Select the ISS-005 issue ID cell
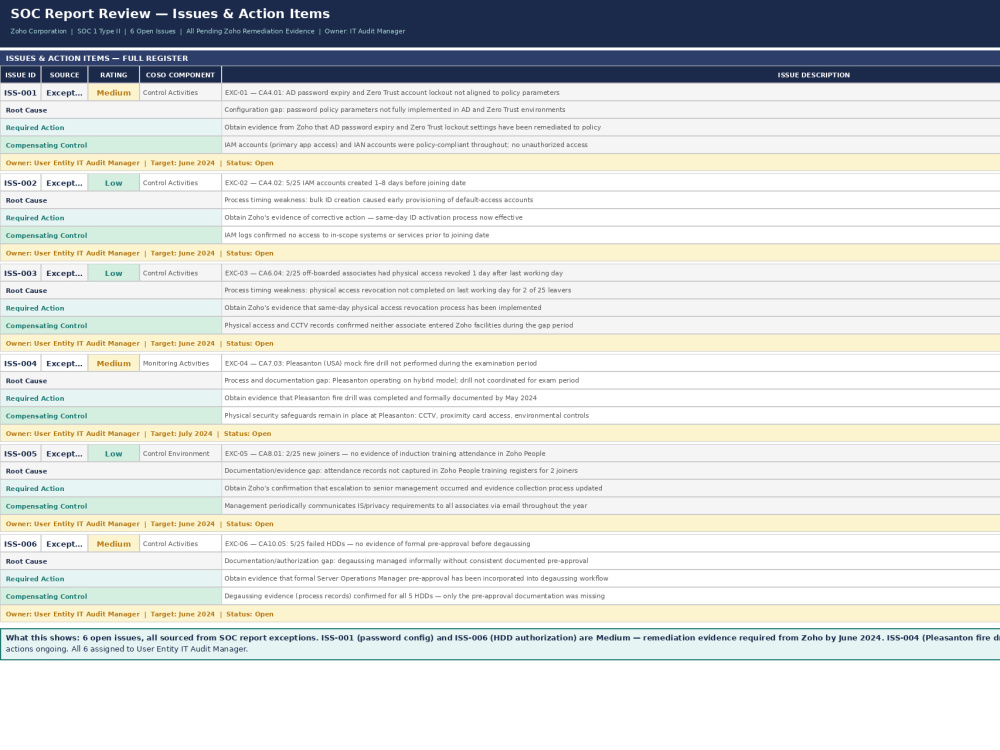Viewport: 1000px width, 750px height. 20,453
